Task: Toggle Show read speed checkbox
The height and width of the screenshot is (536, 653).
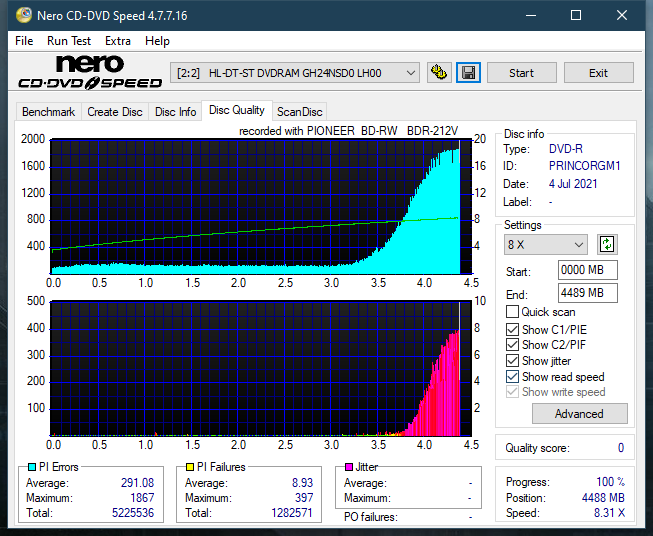Action: [512, 377]
